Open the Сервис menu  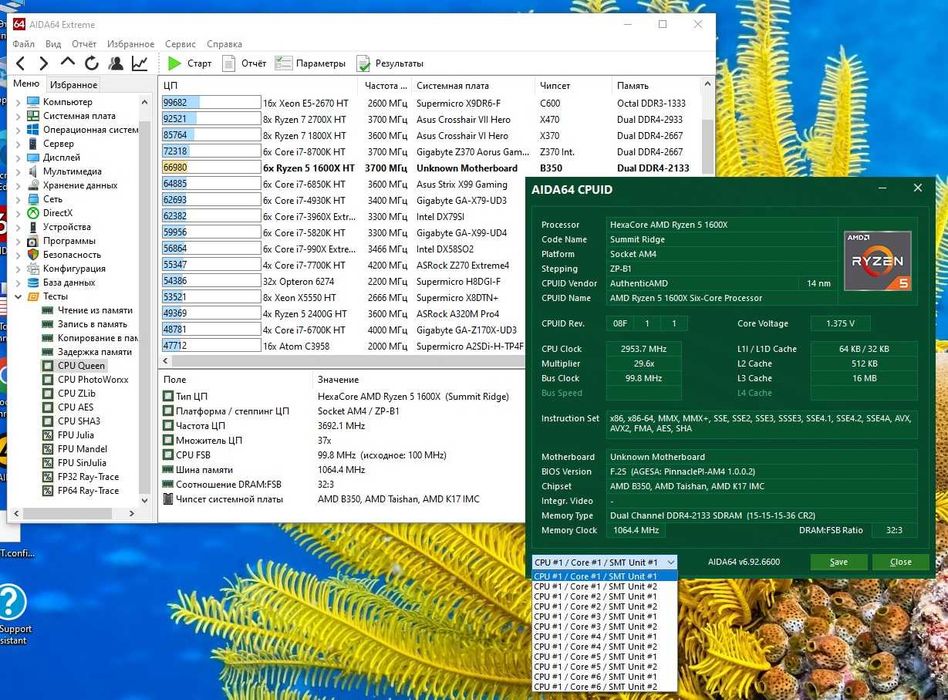[180, 44]
